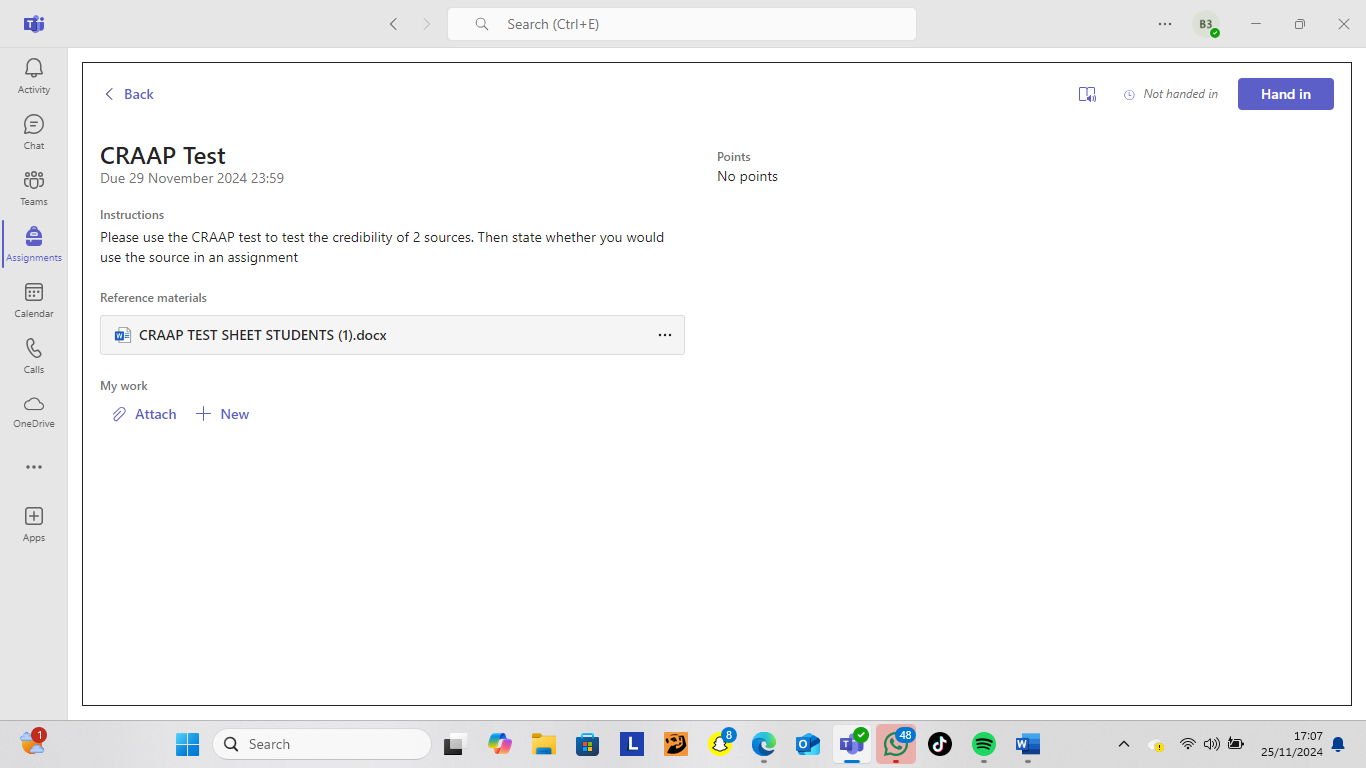Viewport: 1366px width, 768px height.
Task: Show more apps via sidebar ellipsis
Action: pos(34,467)
